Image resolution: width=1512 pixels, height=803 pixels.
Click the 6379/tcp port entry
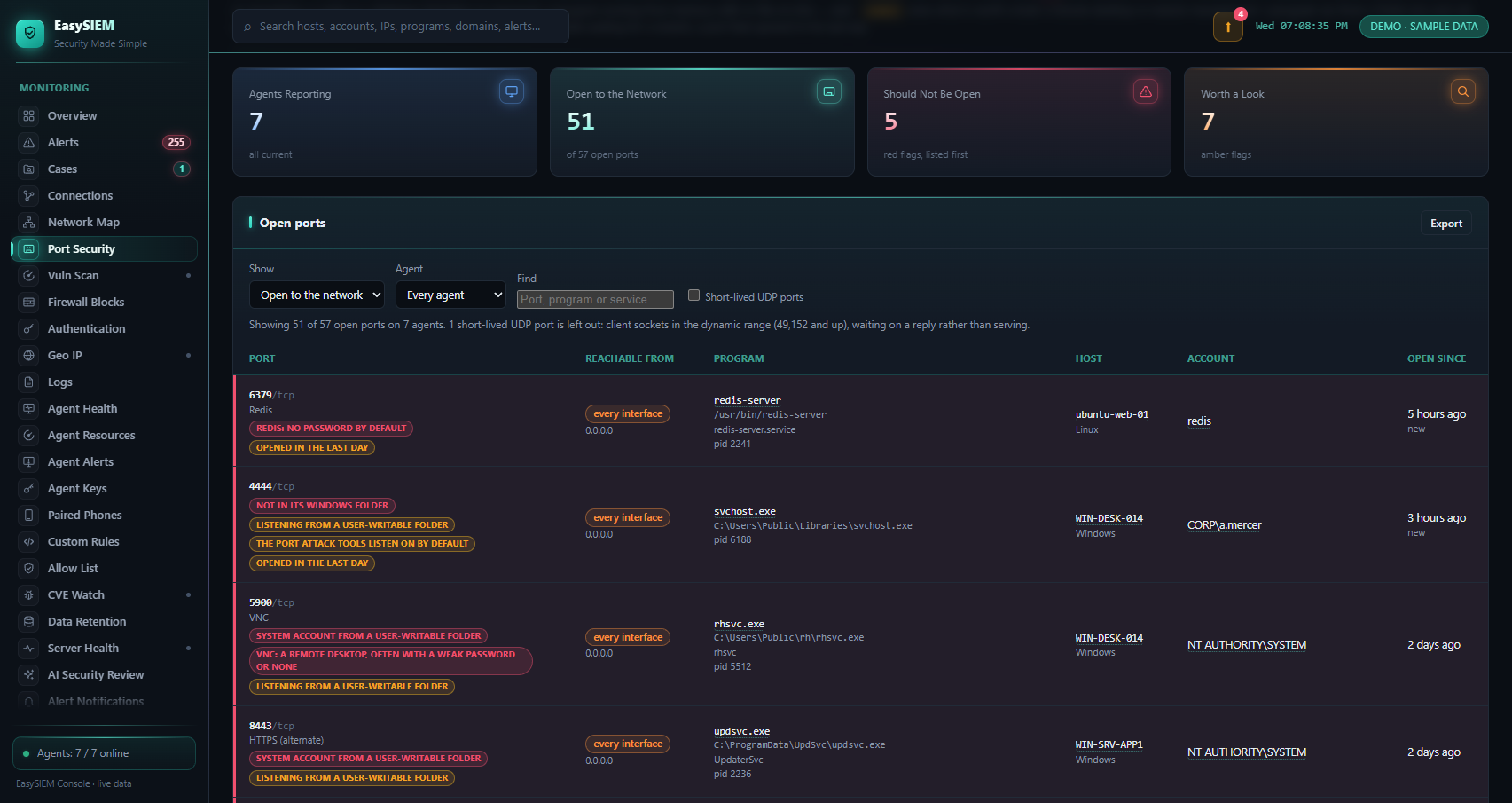(271, 395)
